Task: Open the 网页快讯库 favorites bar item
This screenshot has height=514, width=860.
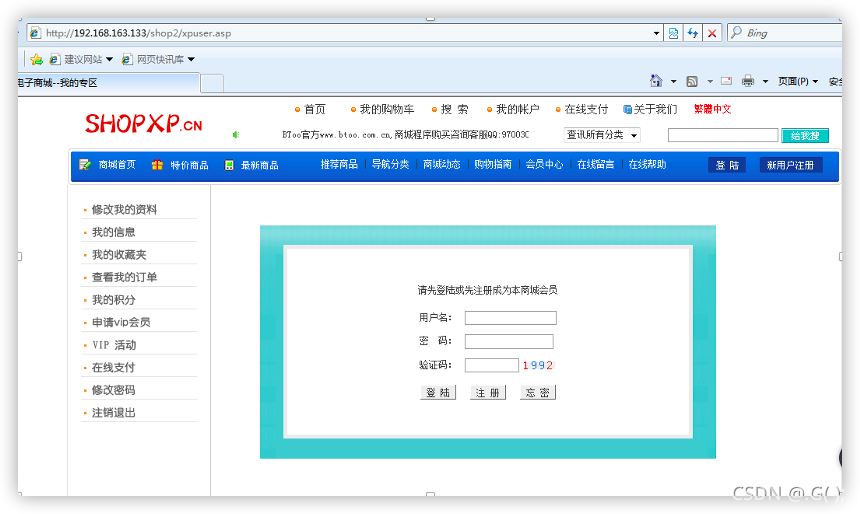Action: click(x=158, y=59)
